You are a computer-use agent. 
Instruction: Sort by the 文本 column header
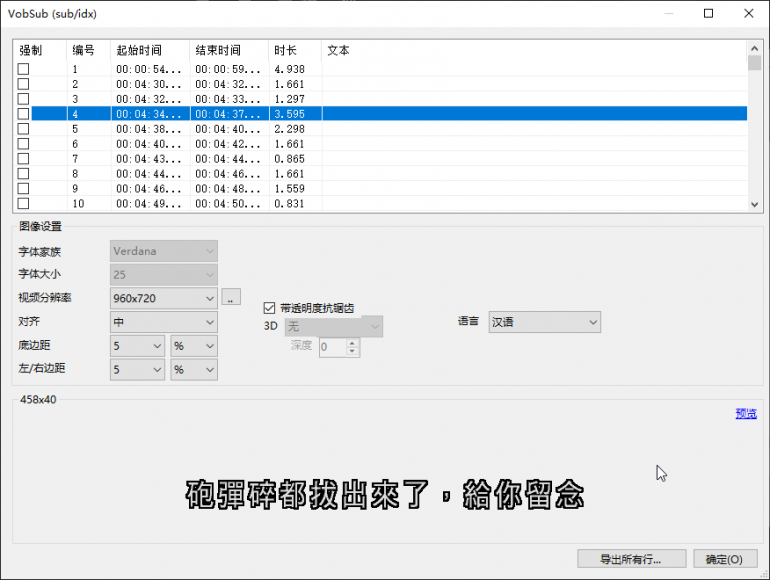[x=534, y=50]
